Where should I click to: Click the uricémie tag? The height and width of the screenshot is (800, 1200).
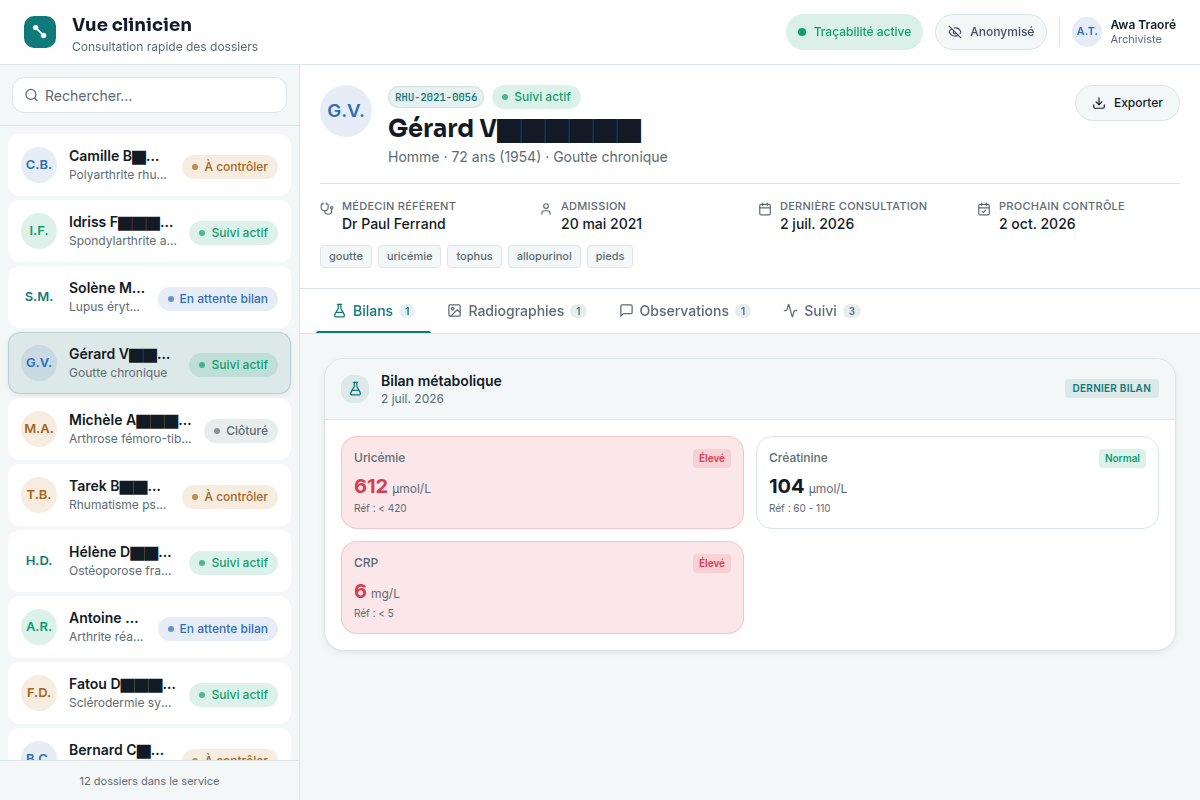tap(409, 256)
